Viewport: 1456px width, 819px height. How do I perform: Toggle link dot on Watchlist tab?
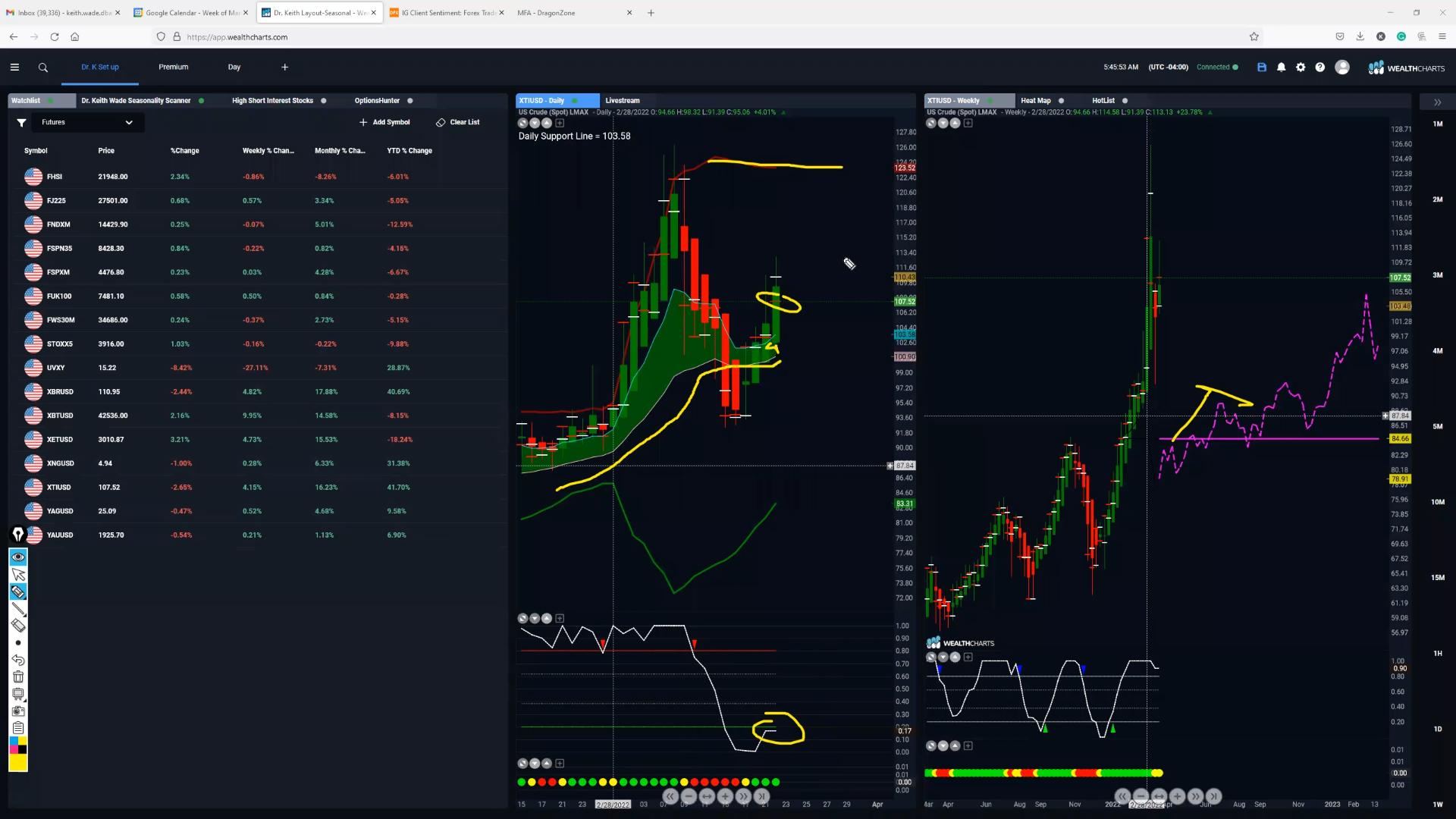[x=51, y=101]
